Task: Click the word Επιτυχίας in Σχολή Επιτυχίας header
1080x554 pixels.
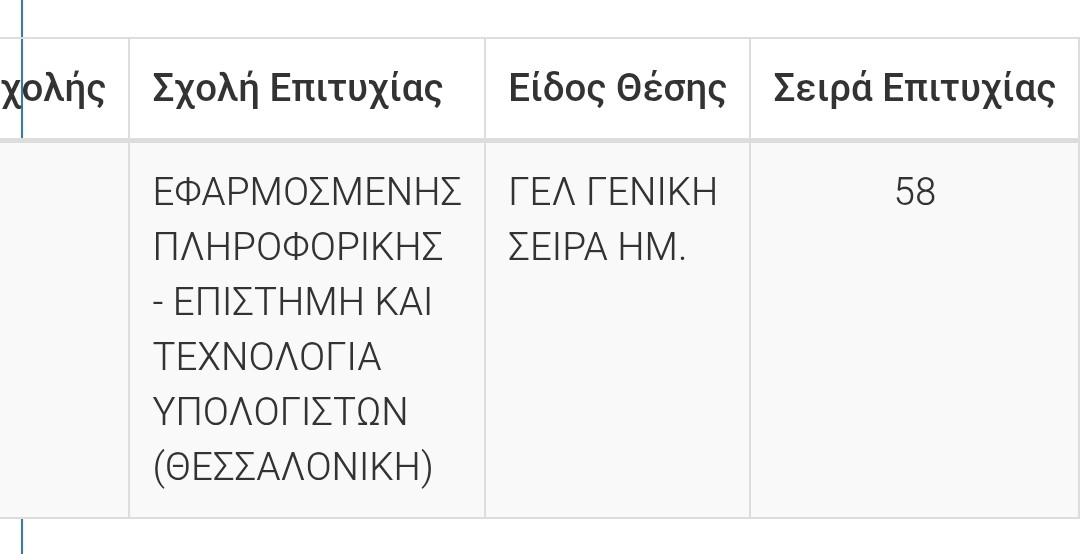Action: [x=355, y=90]
